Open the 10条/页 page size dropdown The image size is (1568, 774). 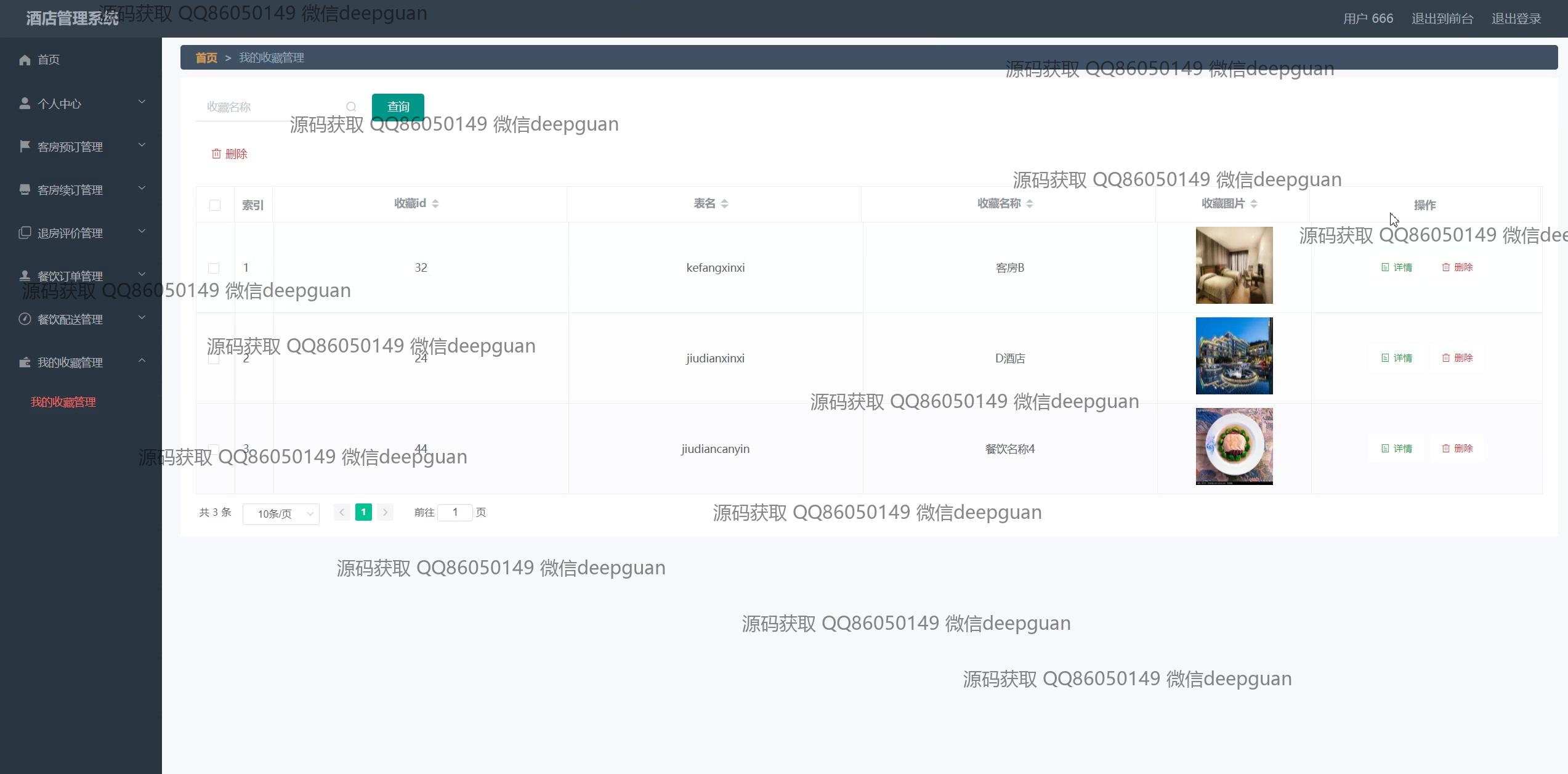click(x=281, y=514)
